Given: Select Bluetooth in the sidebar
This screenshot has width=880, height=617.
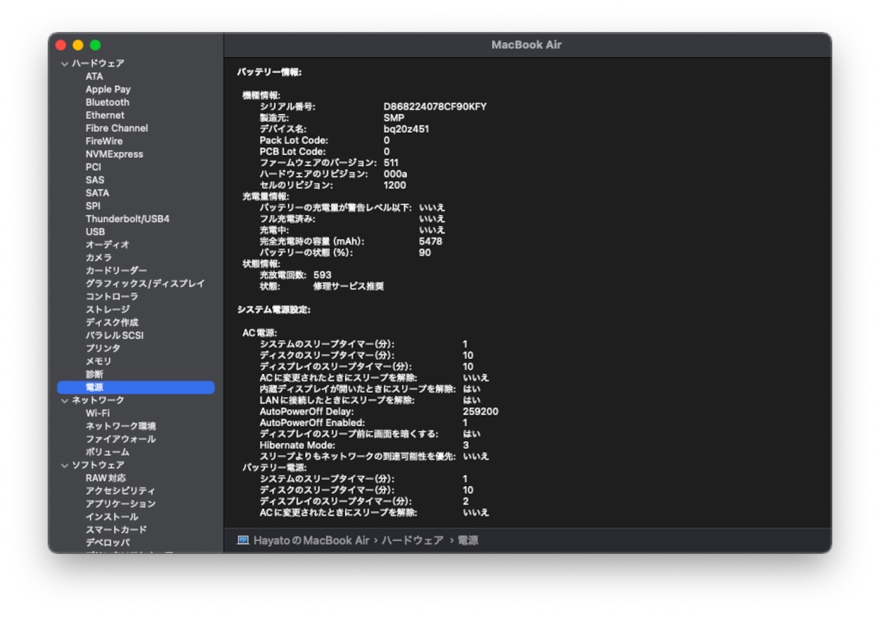Looking at the screenshot, I should 107,102.
